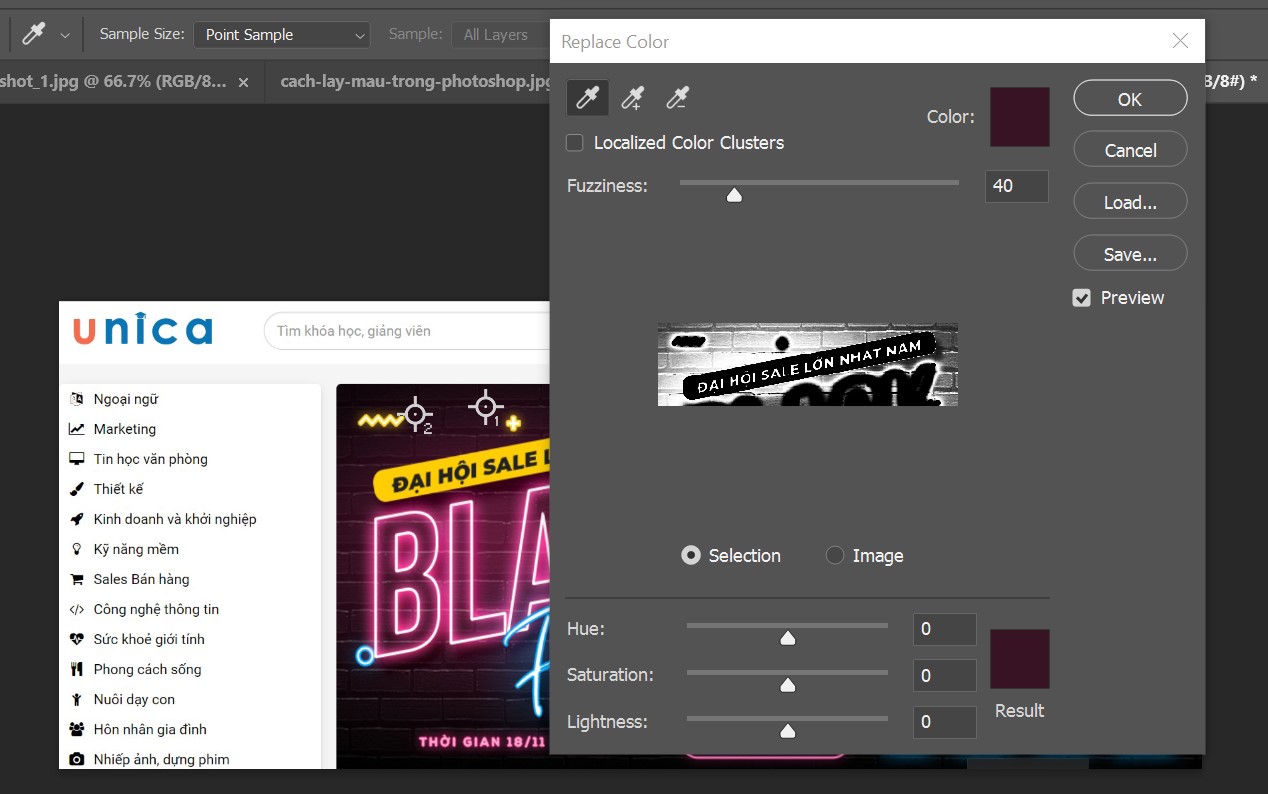This screenshot has width=1268, height=794.
Task: Switch to cach-lay-mau-trong-photoshop.jpg tab
Action: pos(415,82)
